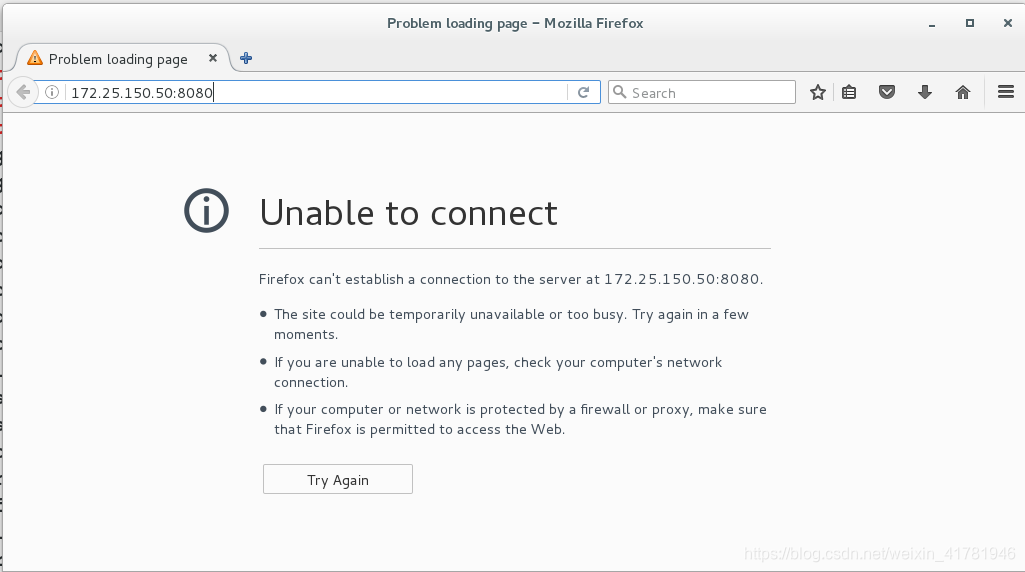The image size is (1025, 572).
Task: Click the bullet about site temporarily unavailable
Action: (511, 324)
